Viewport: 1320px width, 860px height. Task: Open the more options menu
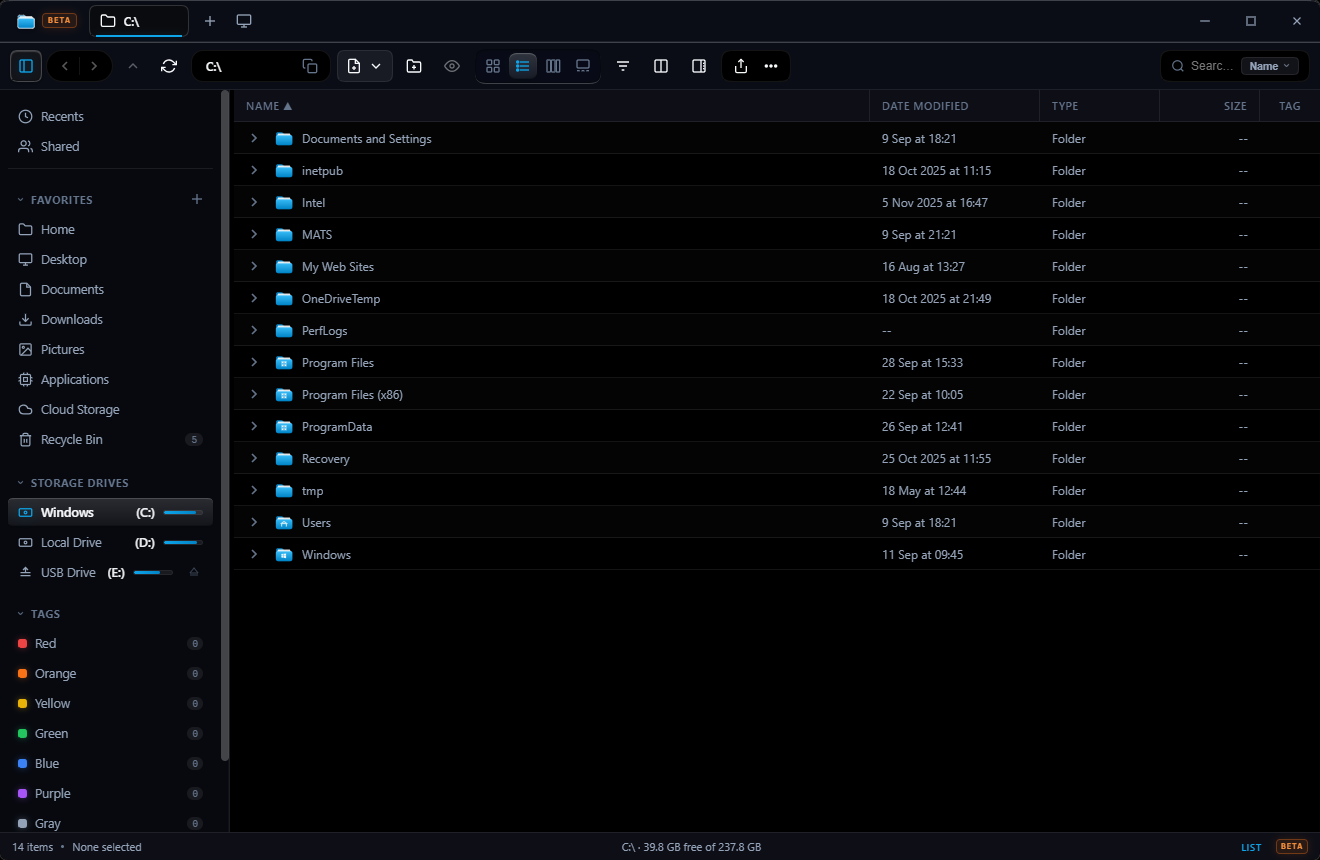[771, 66]
